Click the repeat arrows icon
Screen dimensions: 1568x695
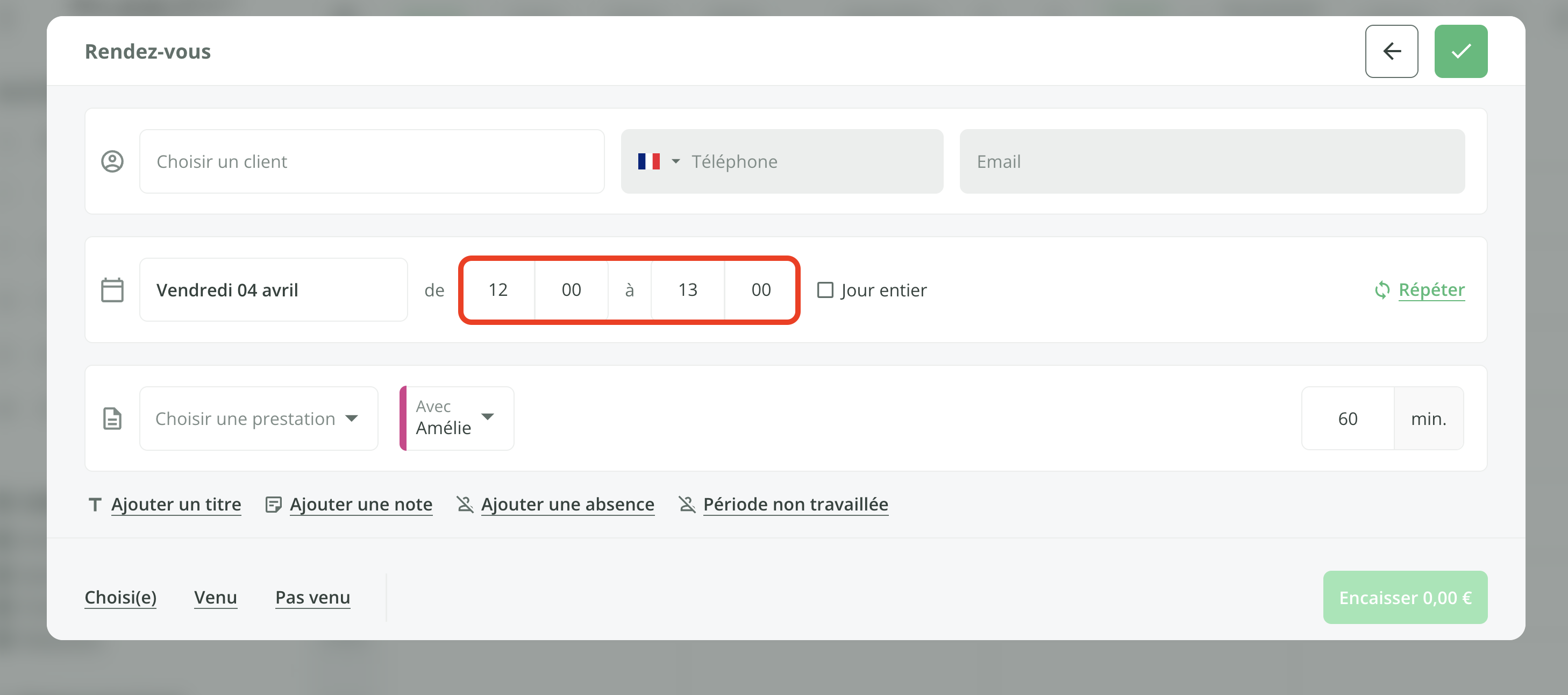pyautogui.click(x=1382, y=290)
